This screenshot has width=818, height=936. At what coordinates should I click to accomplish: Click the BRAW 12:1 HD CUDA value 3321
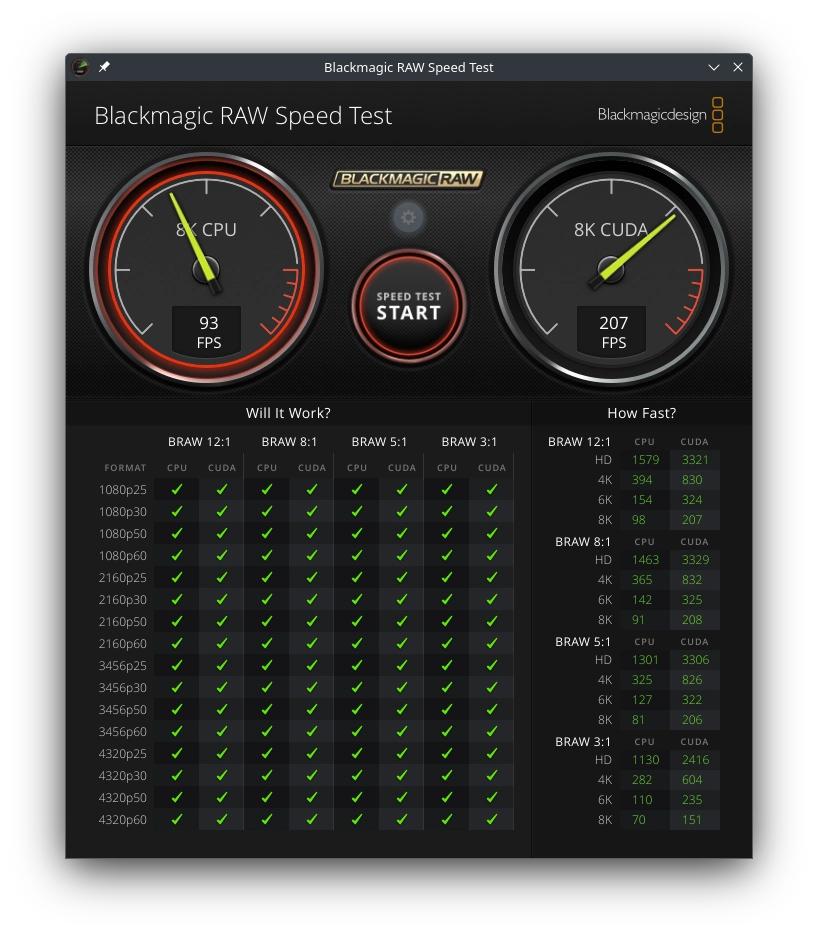[x=695, y=460]
